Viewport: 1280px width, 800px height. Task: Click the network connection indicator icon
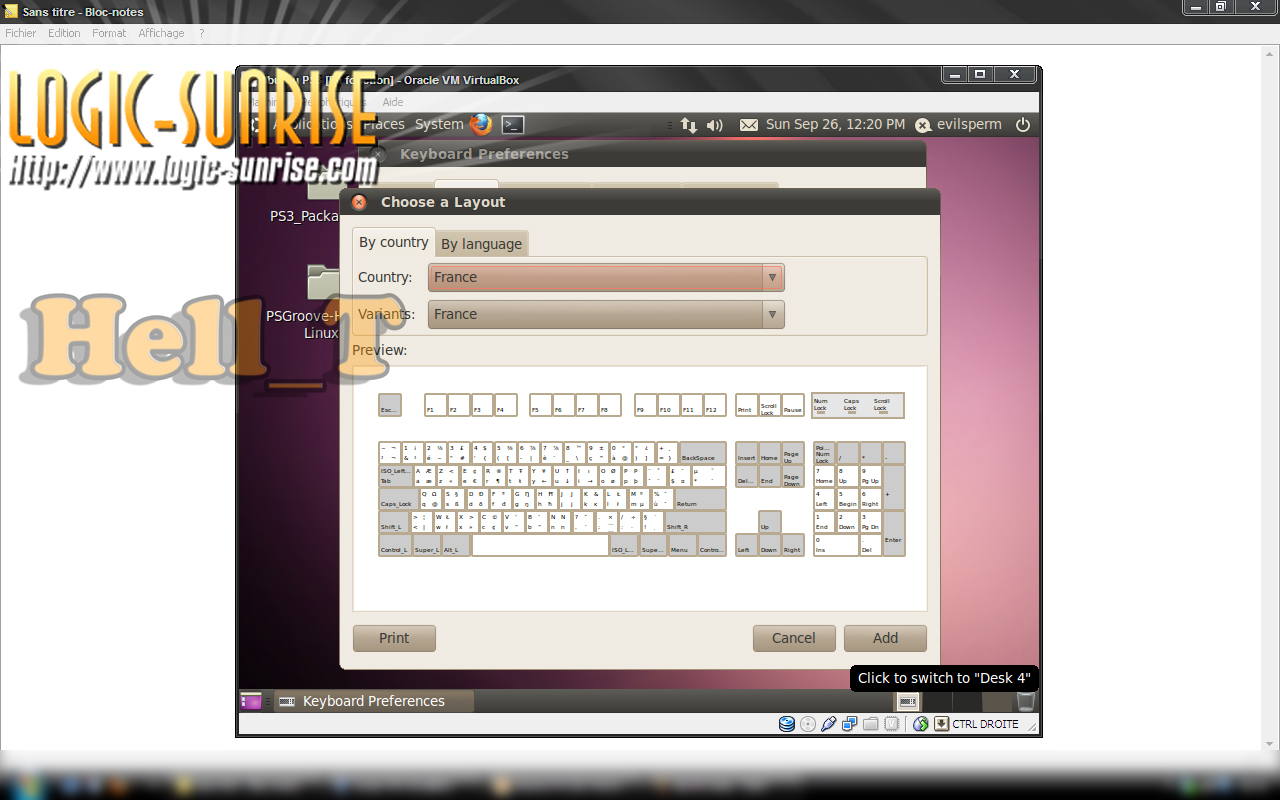coord(689,125)
